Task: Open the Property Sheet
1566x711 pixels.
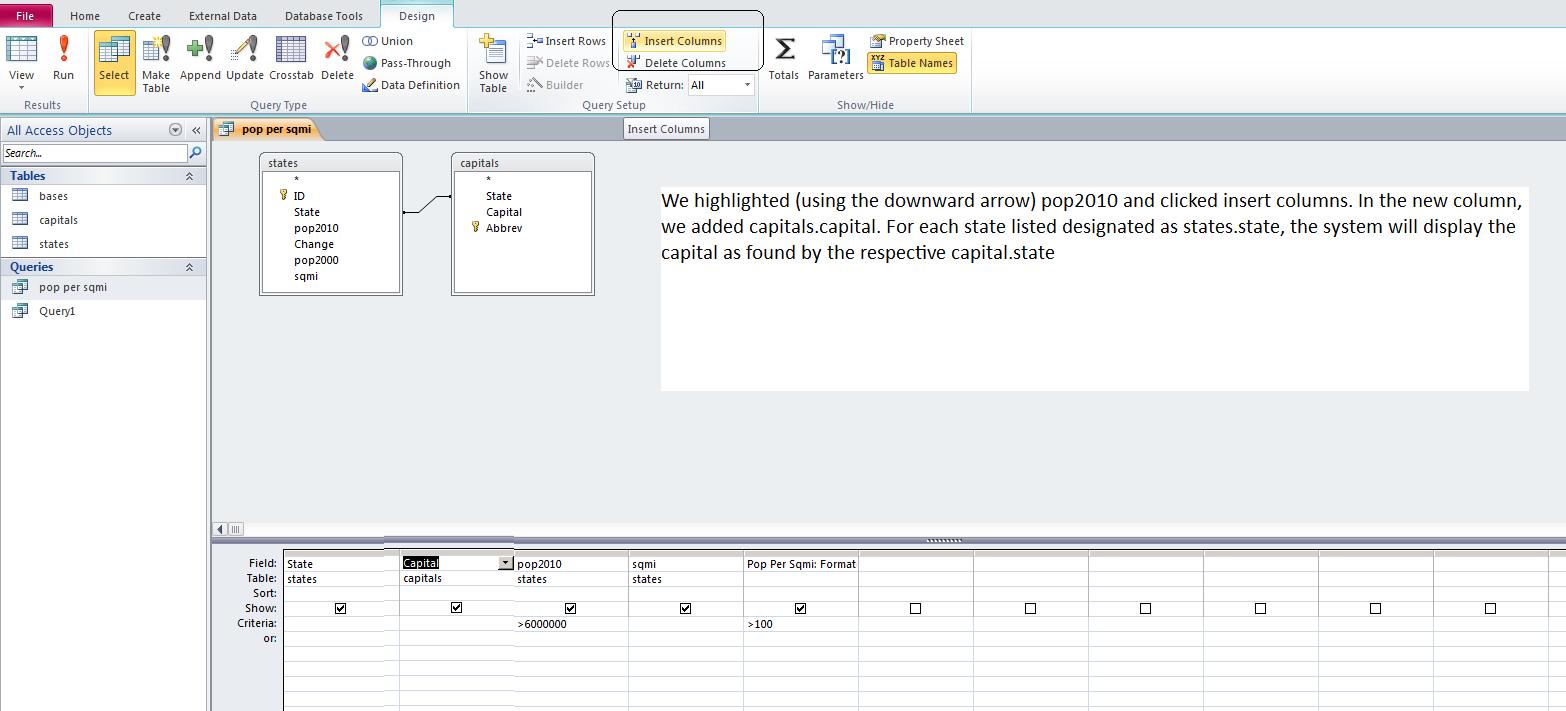Action: pos(917,41)
